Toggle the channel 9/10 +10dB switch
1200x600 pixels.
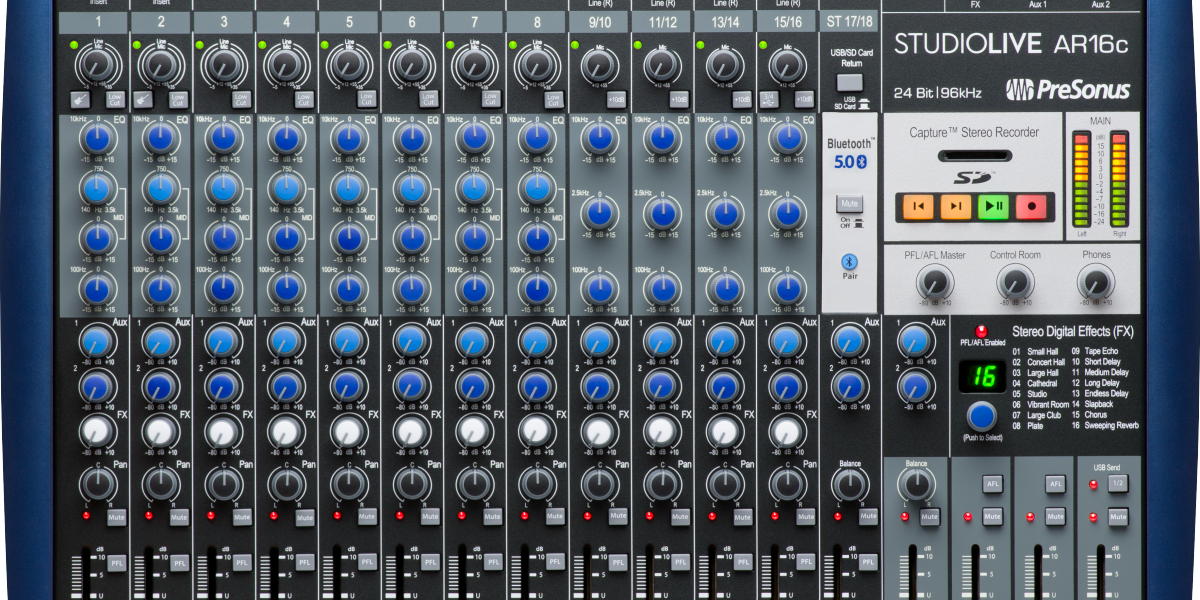click(x=617, y=99)
